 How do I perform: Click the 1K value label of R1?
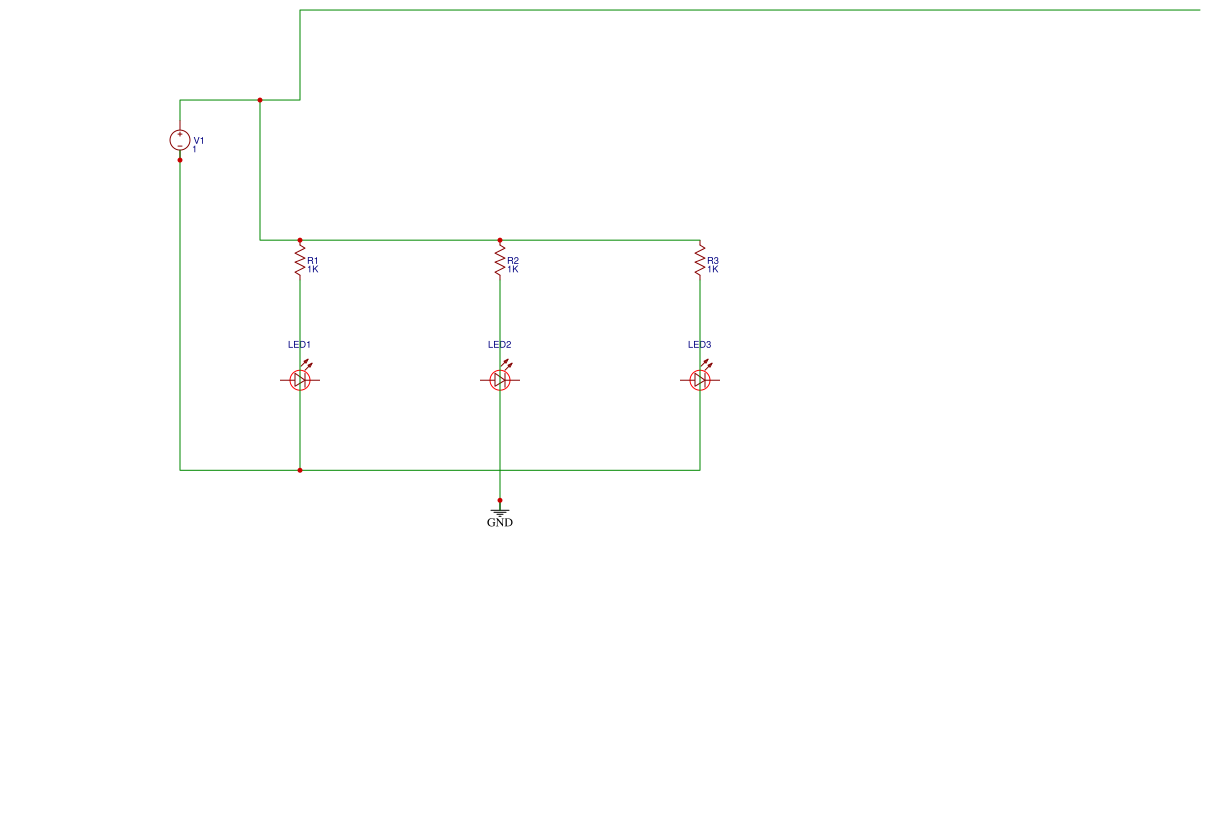(315, 269)
